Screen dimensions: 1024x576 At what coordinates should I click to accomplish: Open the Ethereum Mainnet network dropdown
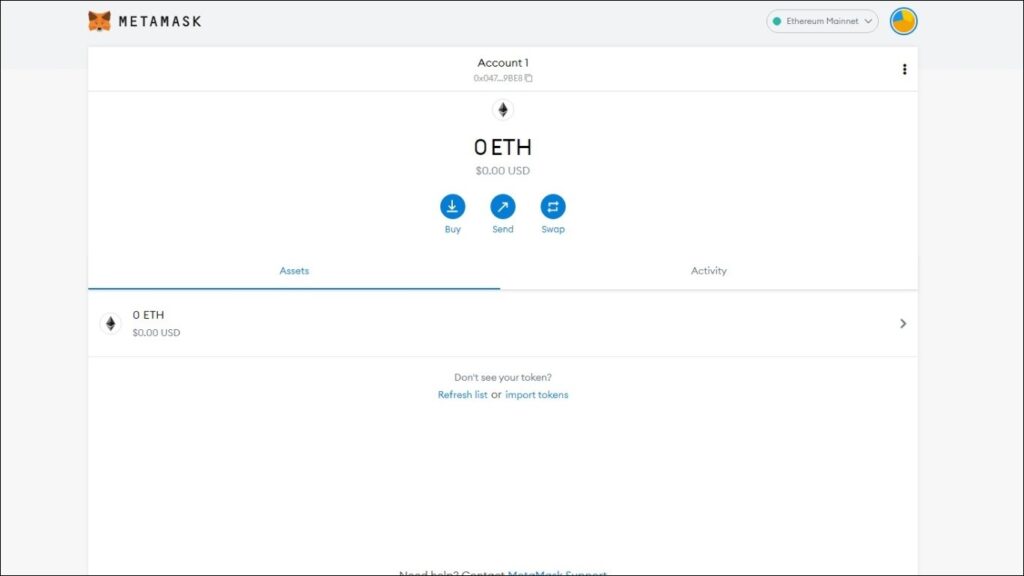[x=820, y=20]
